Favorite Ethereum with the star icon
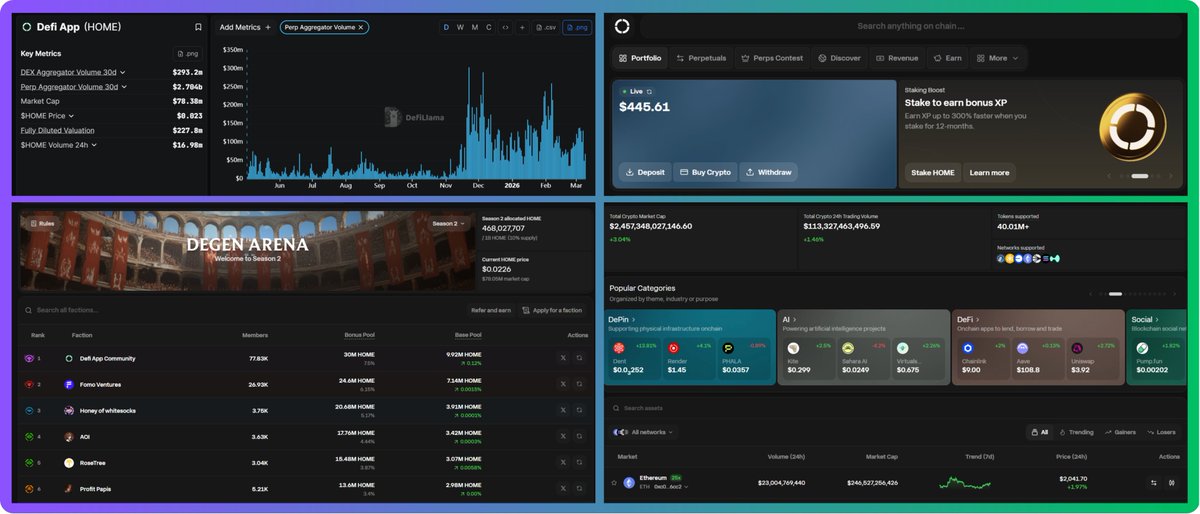 point(614,482)
